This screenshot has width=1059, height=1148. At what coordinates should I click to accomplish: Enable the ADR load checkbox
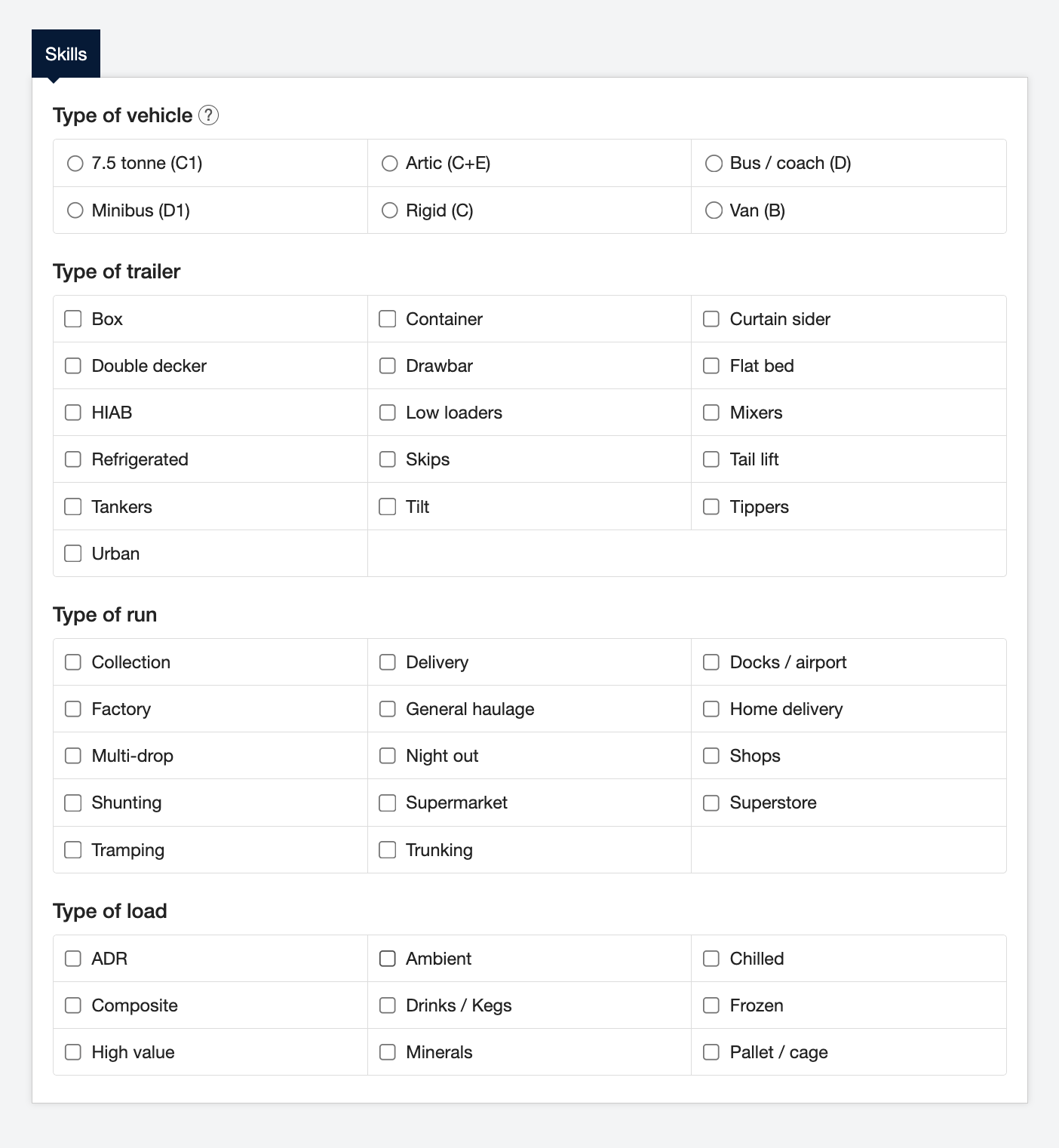point(73,959)
